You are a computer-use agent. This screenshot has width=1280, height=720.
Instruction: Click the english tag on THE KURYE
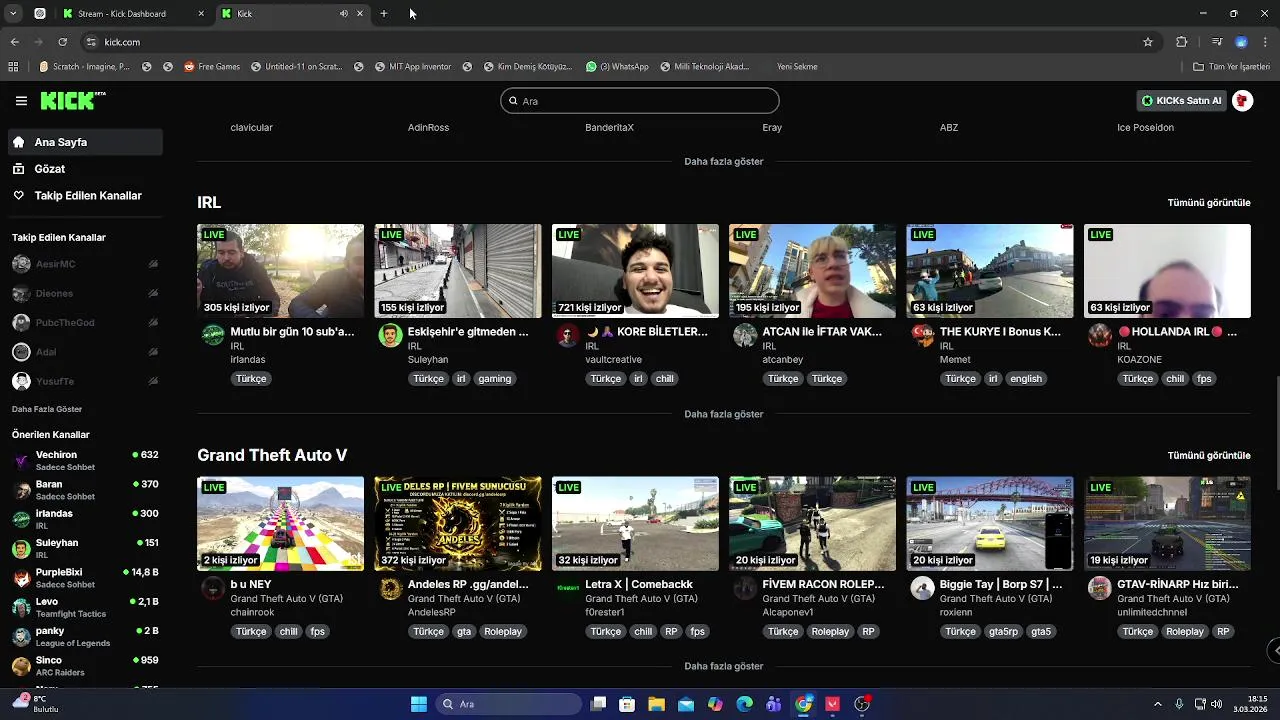[1026, 379]
